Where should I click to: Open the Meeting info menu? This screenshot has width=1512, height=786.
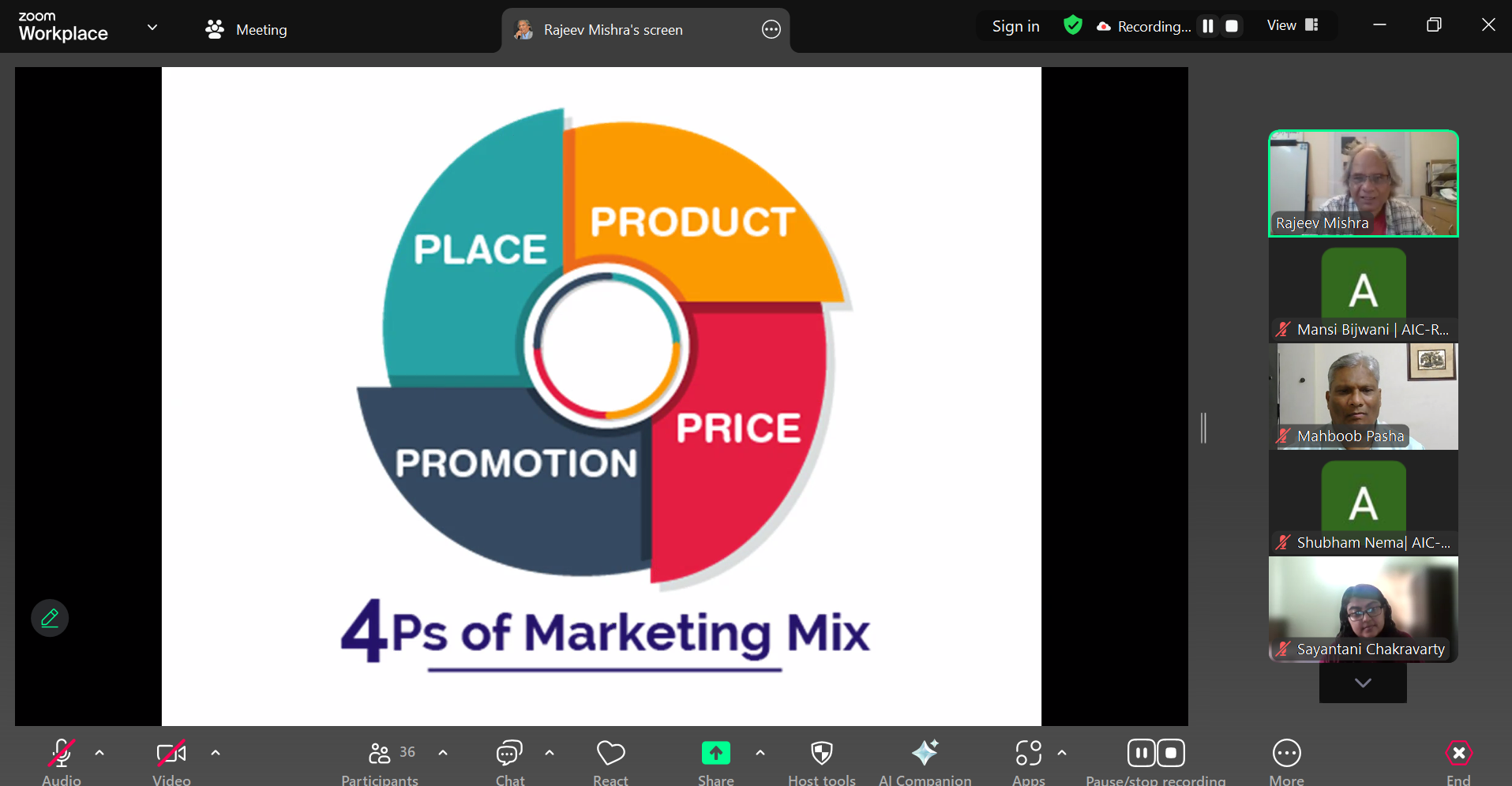click(246, 30)
